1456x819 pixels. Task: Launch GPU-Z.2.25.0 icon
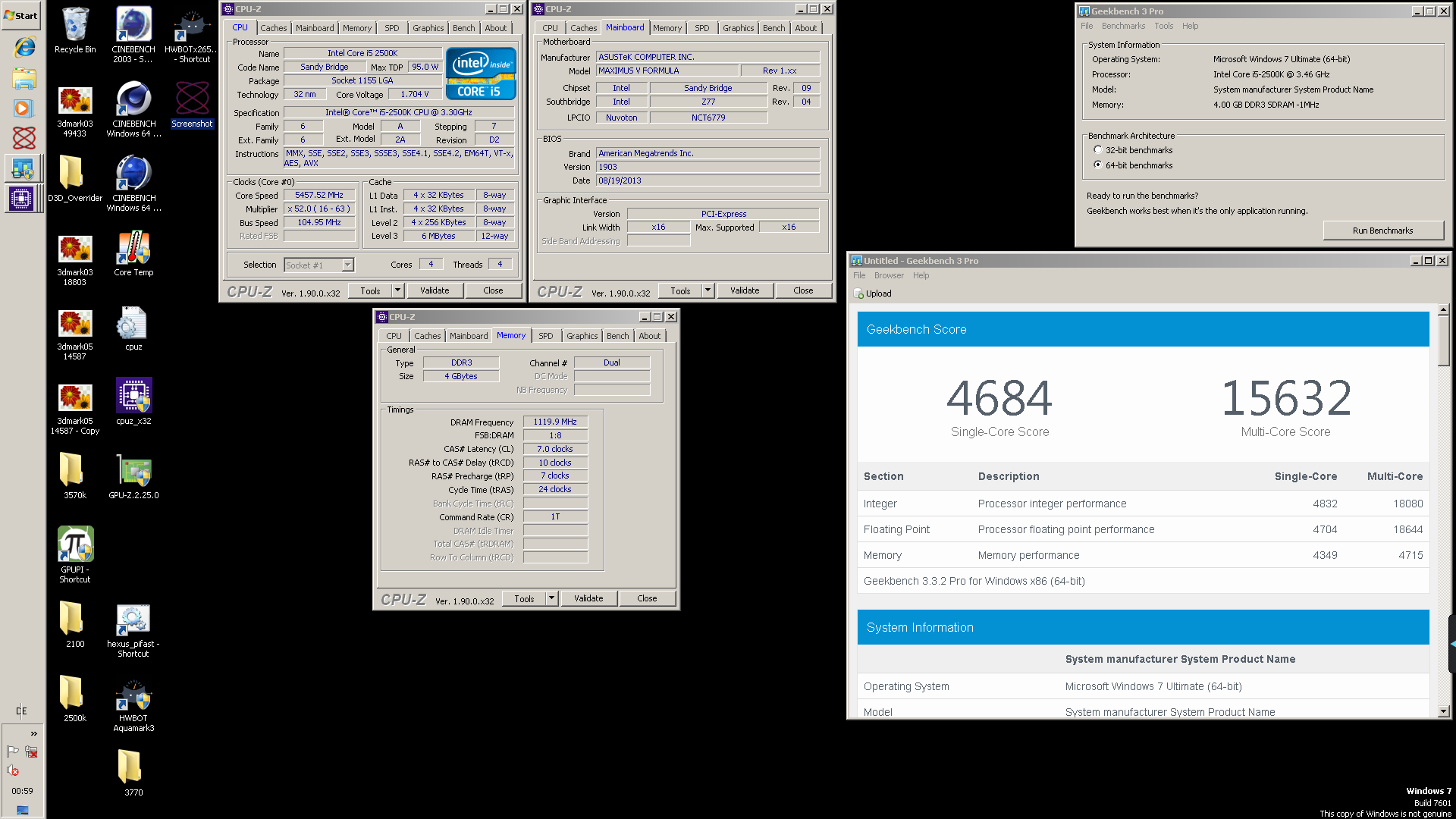(x=133, y=476)
